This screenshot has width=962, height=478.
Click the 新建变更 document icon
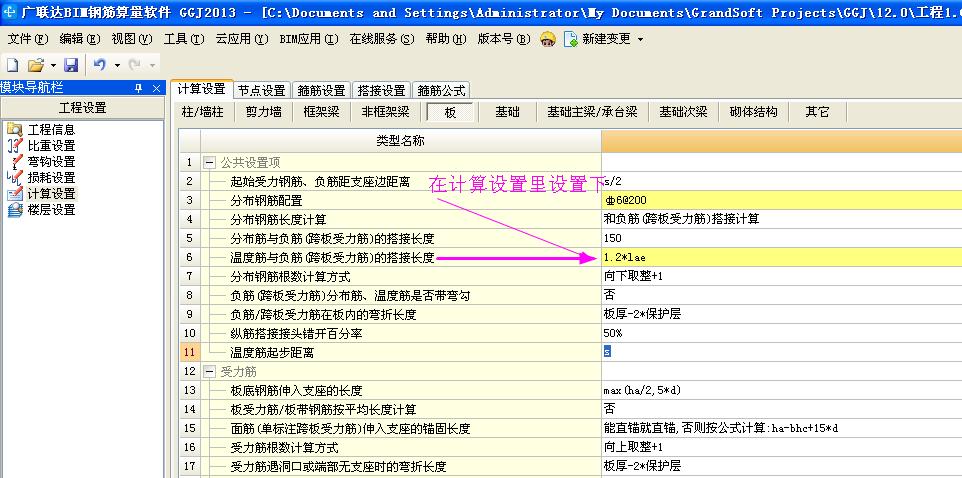click(x=571, y=39)
